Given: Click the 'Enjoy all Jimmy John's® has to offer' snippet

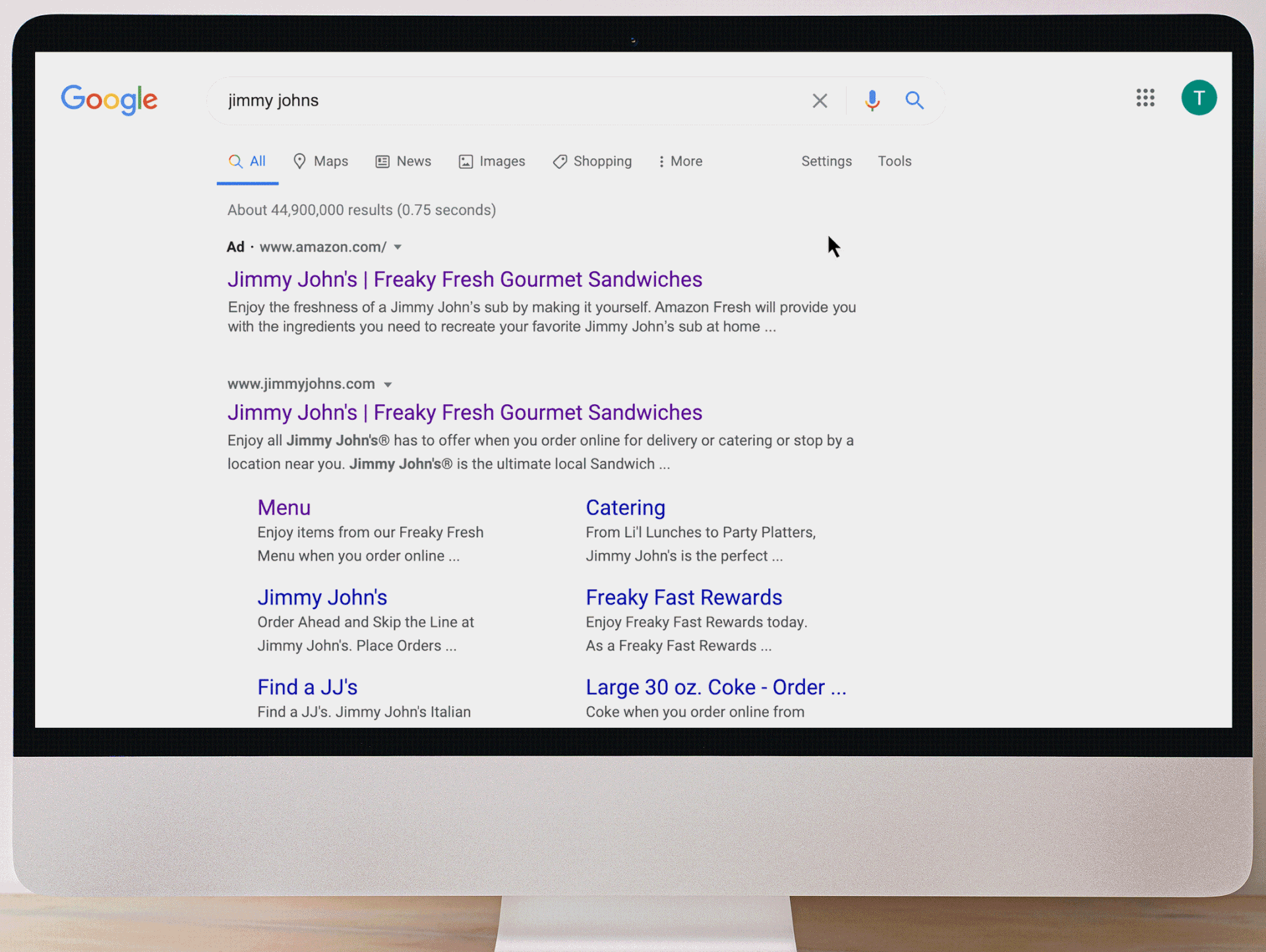Looking at the screenshot, I should [x=541, y=452].
